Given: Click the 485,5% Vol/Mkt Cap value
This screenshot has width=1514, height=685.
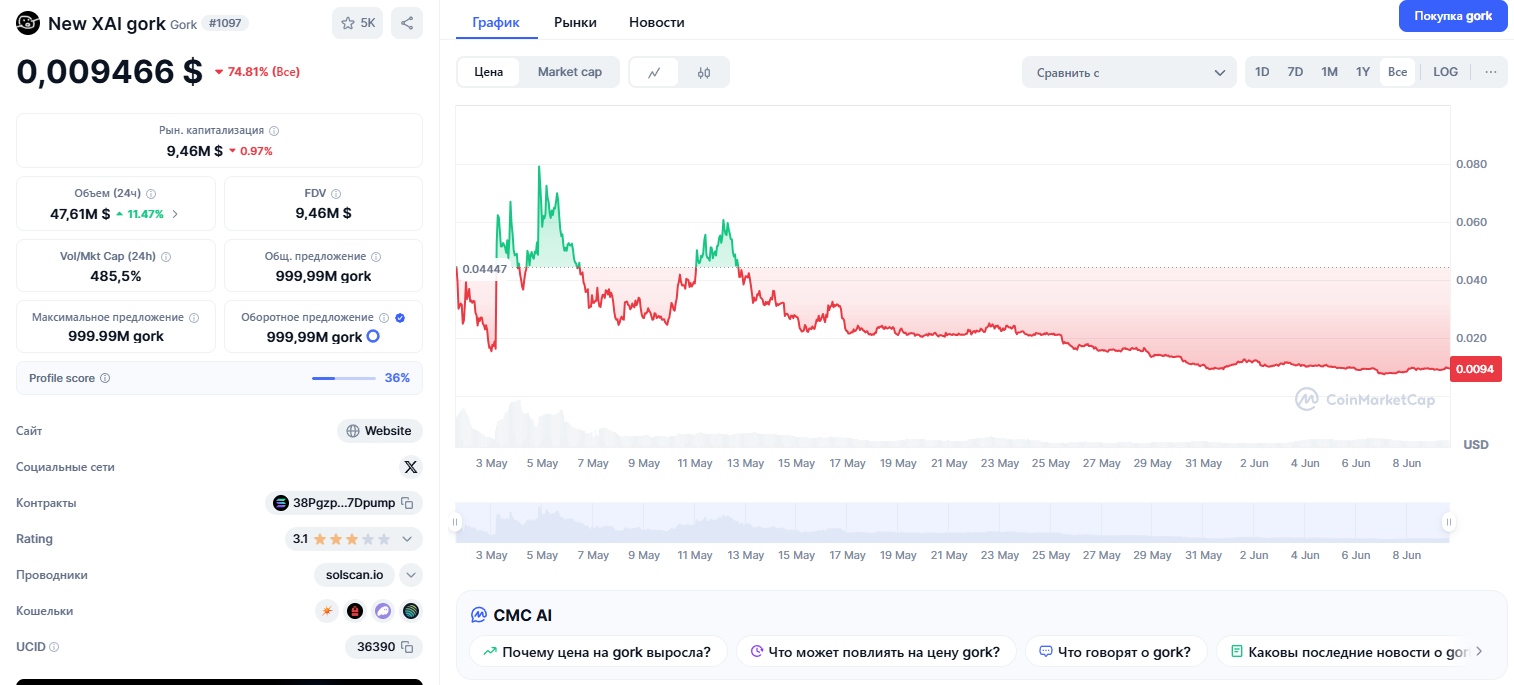Looking at the screenshot, I should 116,276.
